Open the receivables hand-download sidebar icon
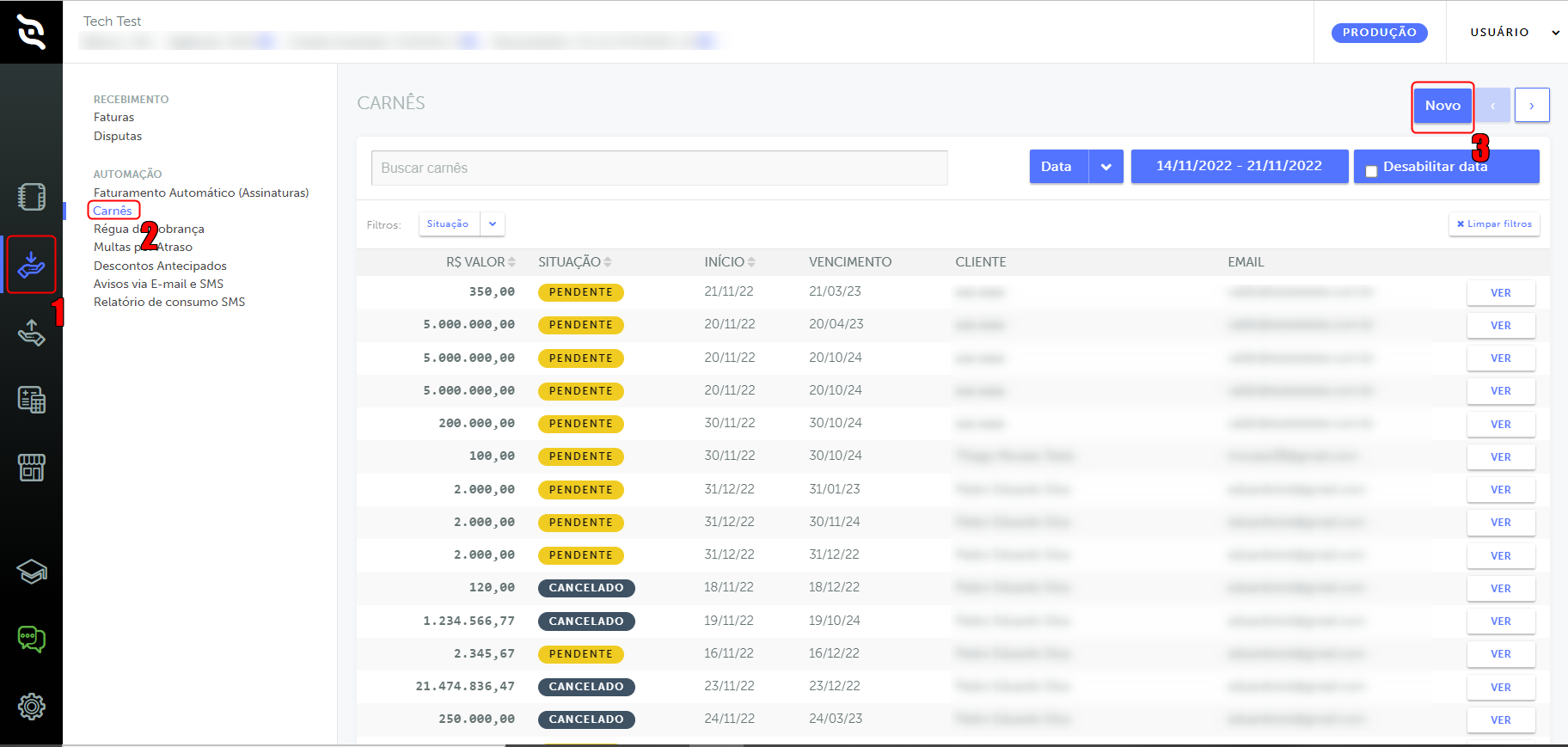This screenshot has width=1568, height=747. coord(32,265)
